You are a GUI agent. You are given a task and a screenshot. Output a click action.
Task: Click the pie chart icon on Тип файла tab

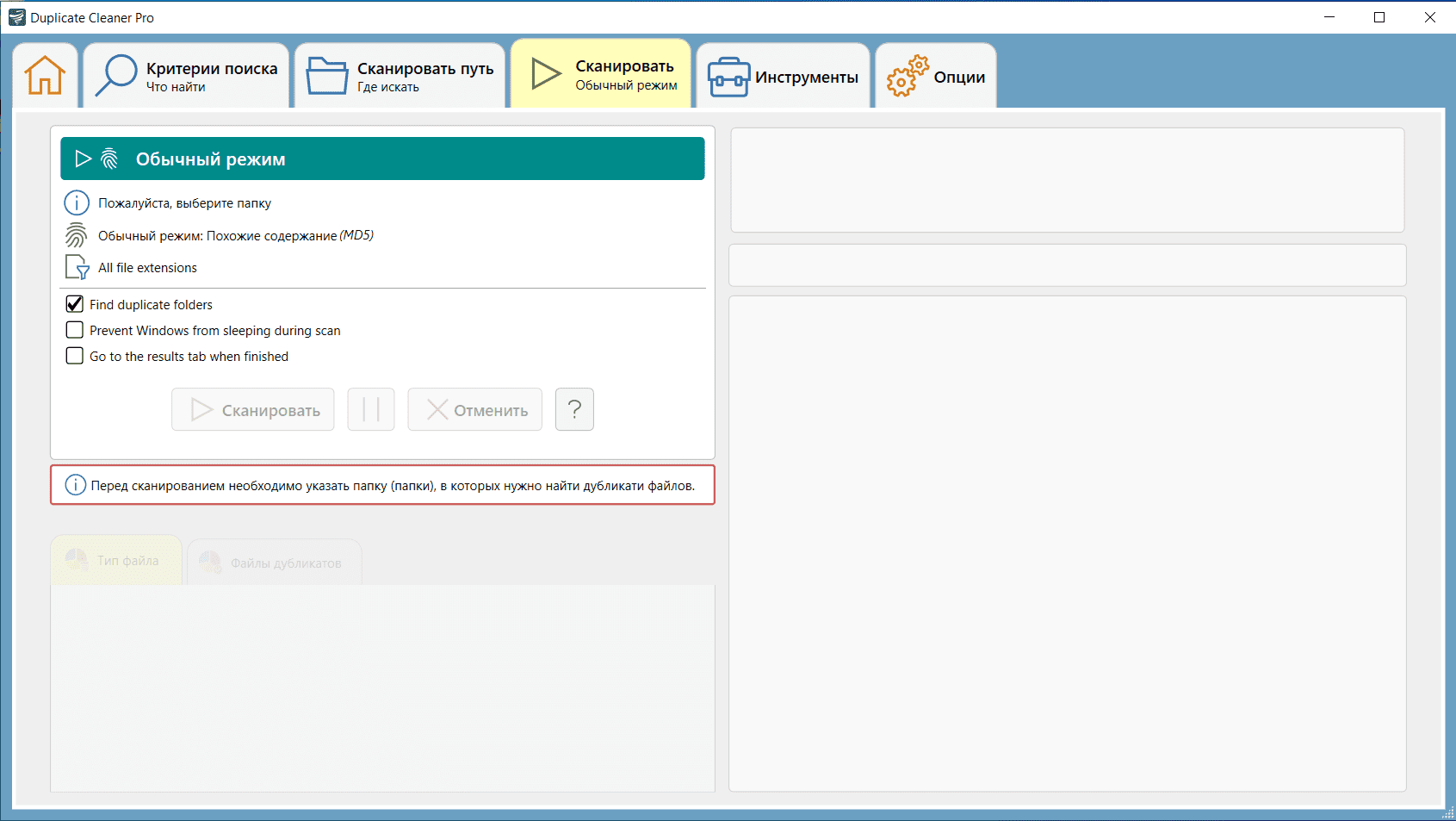(77, 560)
